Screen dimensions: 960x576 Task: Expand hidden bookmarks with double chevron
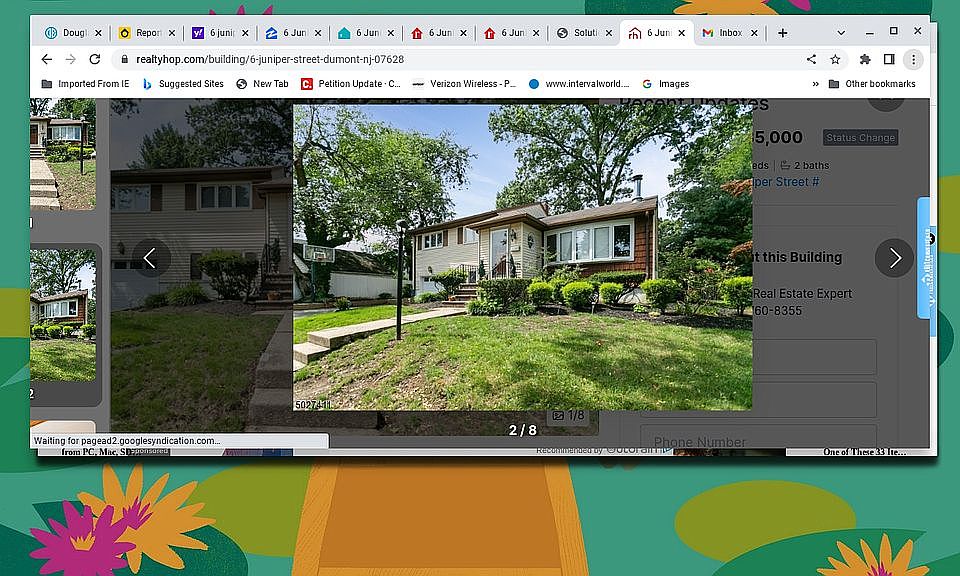coord(815,84)
